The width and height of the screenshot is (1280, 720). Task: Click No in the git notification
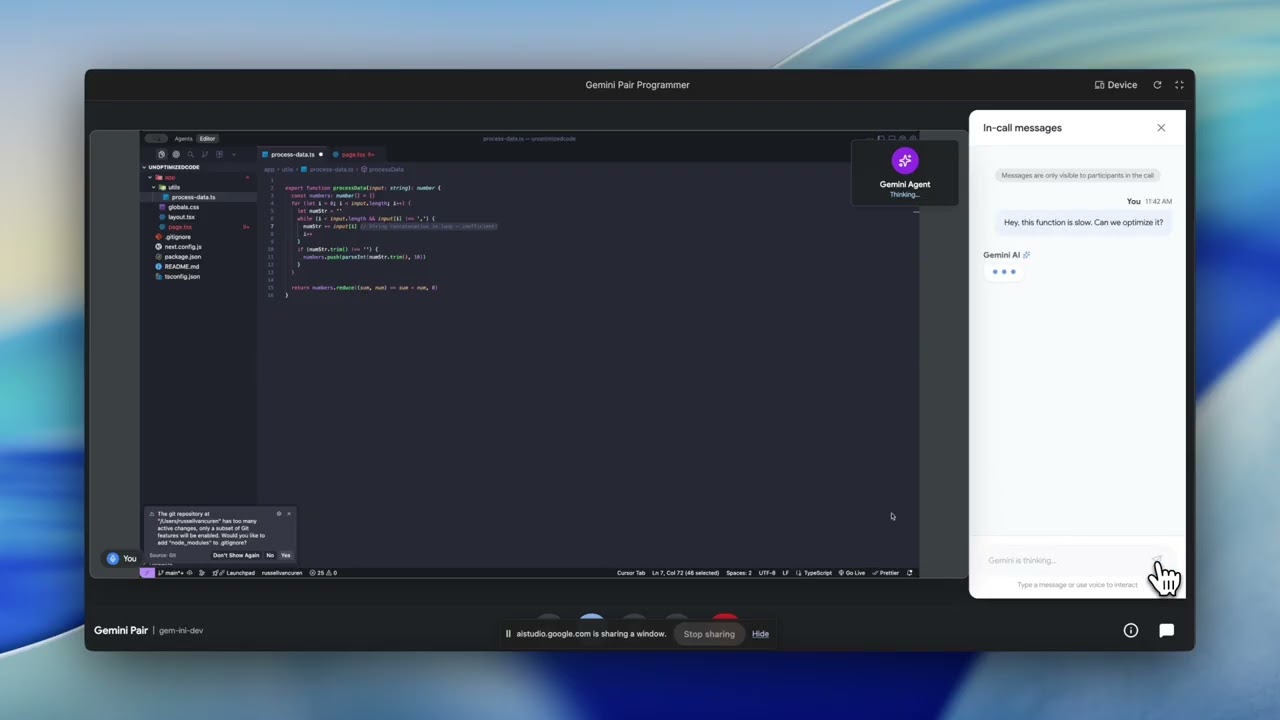(270, 555)
